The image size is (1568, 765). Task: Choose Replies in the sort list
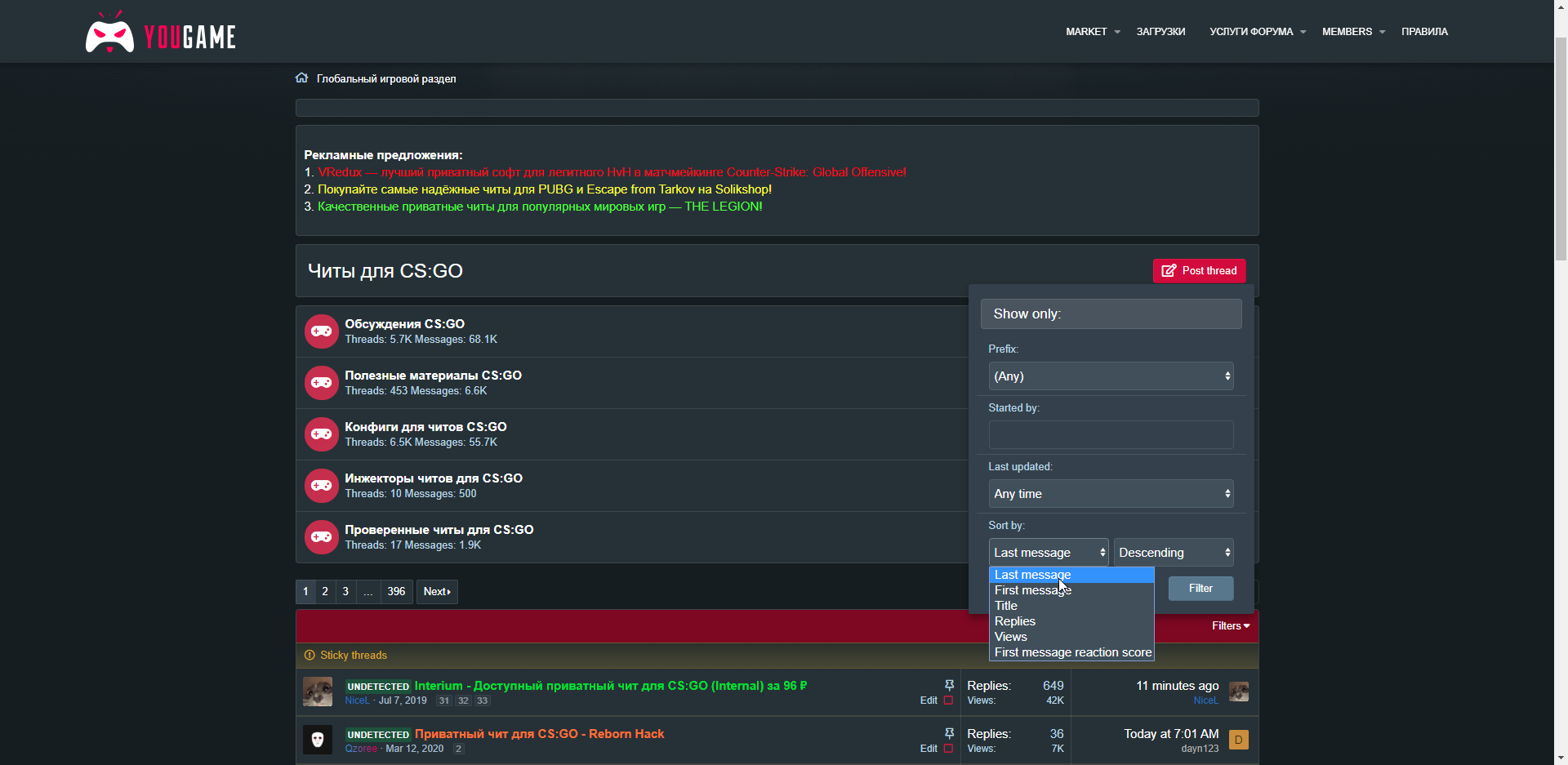[1071, 621]
